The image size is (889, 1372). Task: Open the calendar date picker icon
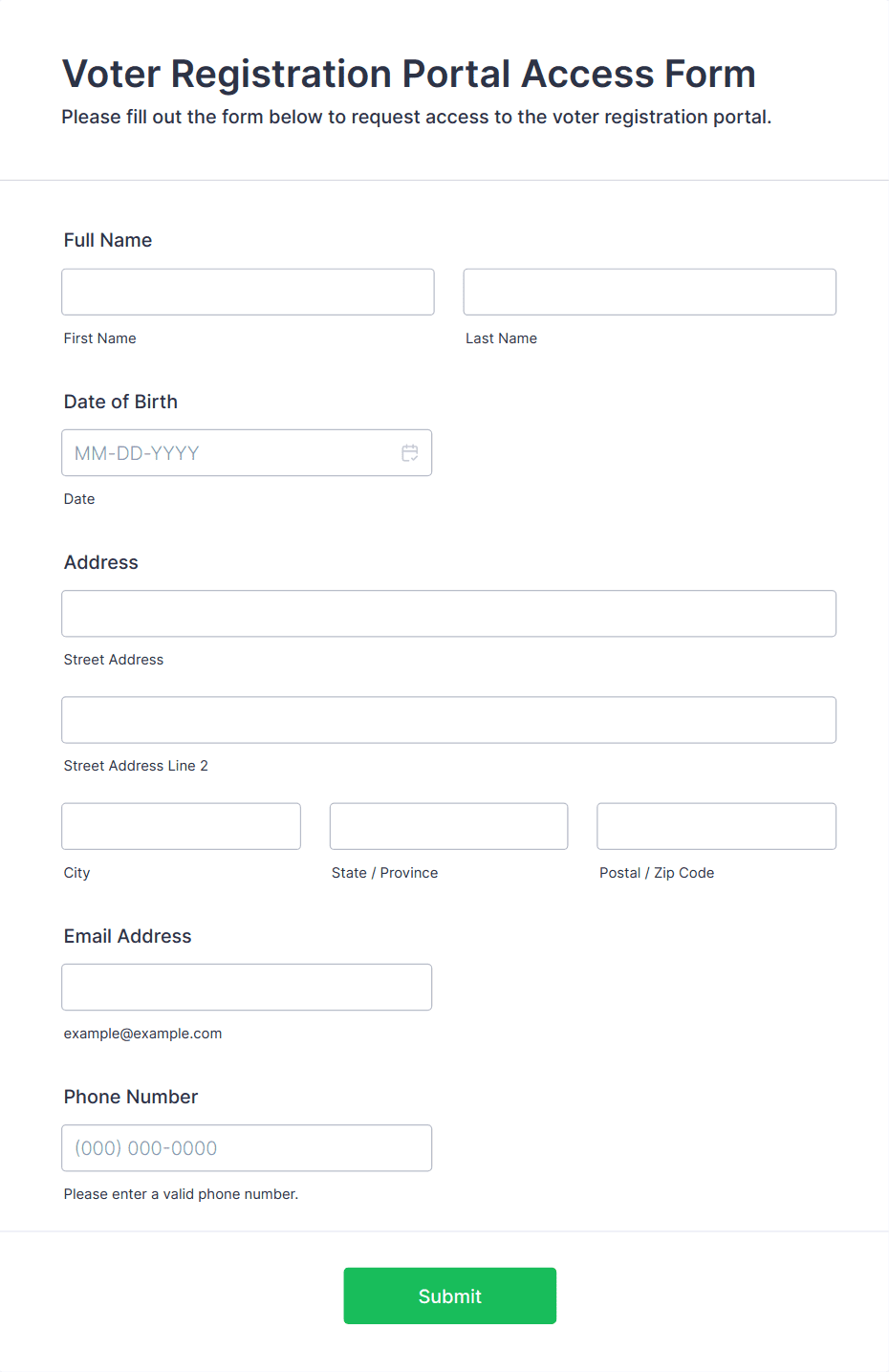point(409,453)
